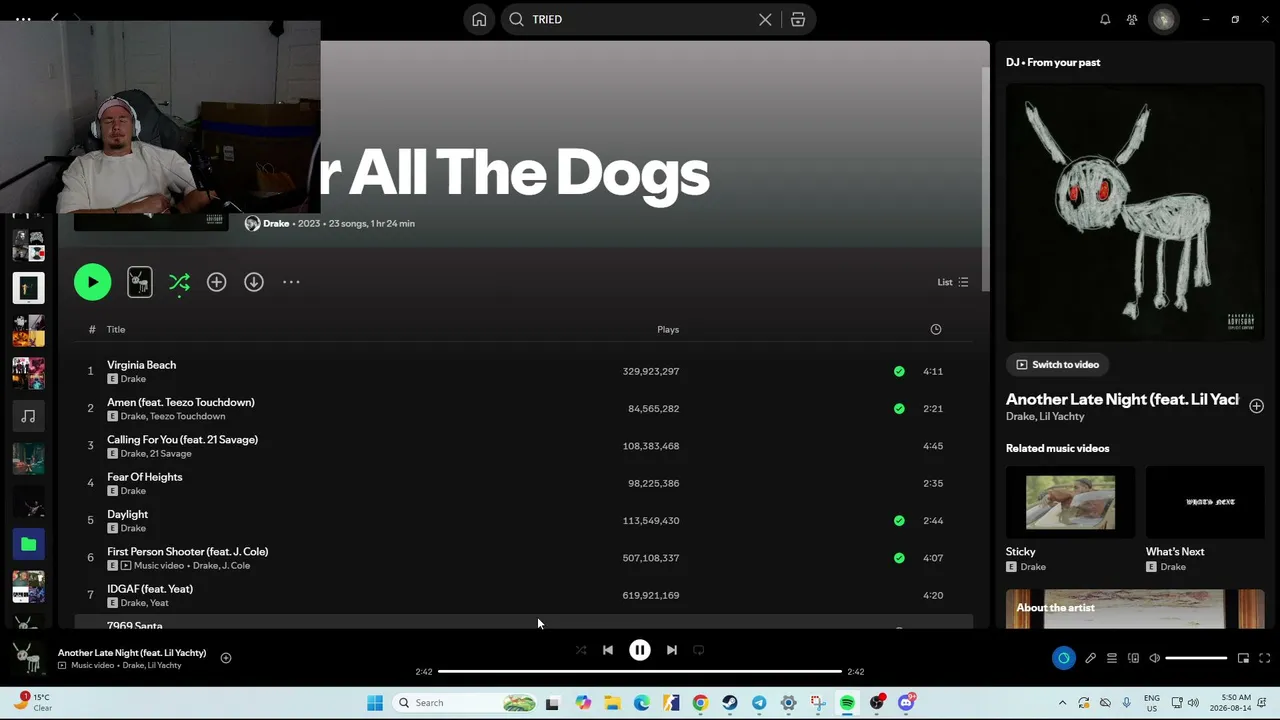Toggle shuffle in the playback bar
1280x720 pixels.
tap(581, 650)
